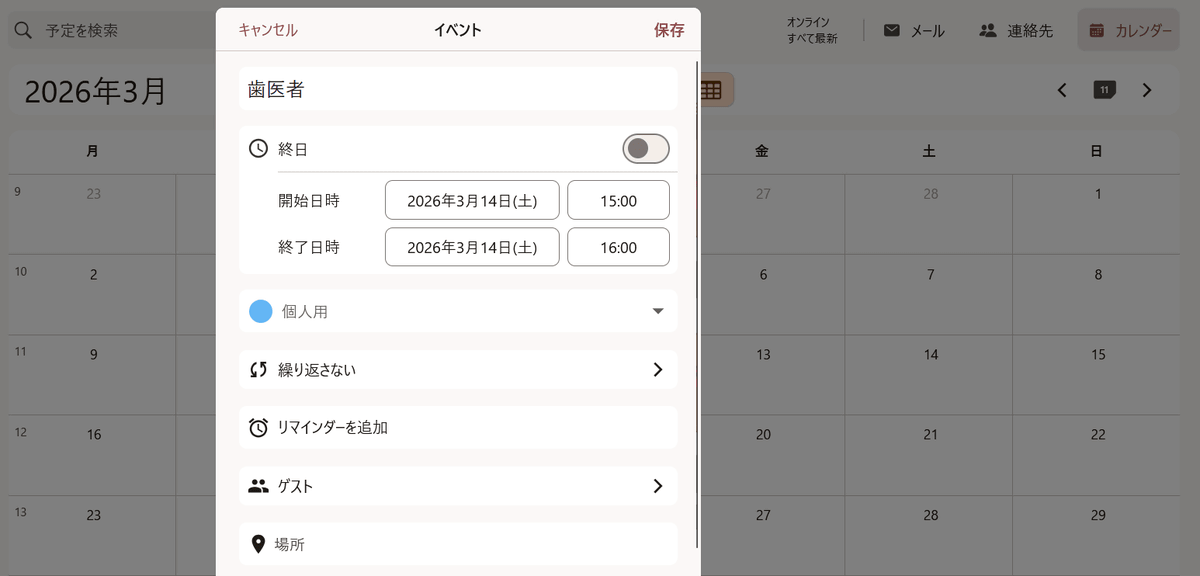Screen dimensions: 1200x576
Task: Open Mail via envelope icon
Action: 892,31
